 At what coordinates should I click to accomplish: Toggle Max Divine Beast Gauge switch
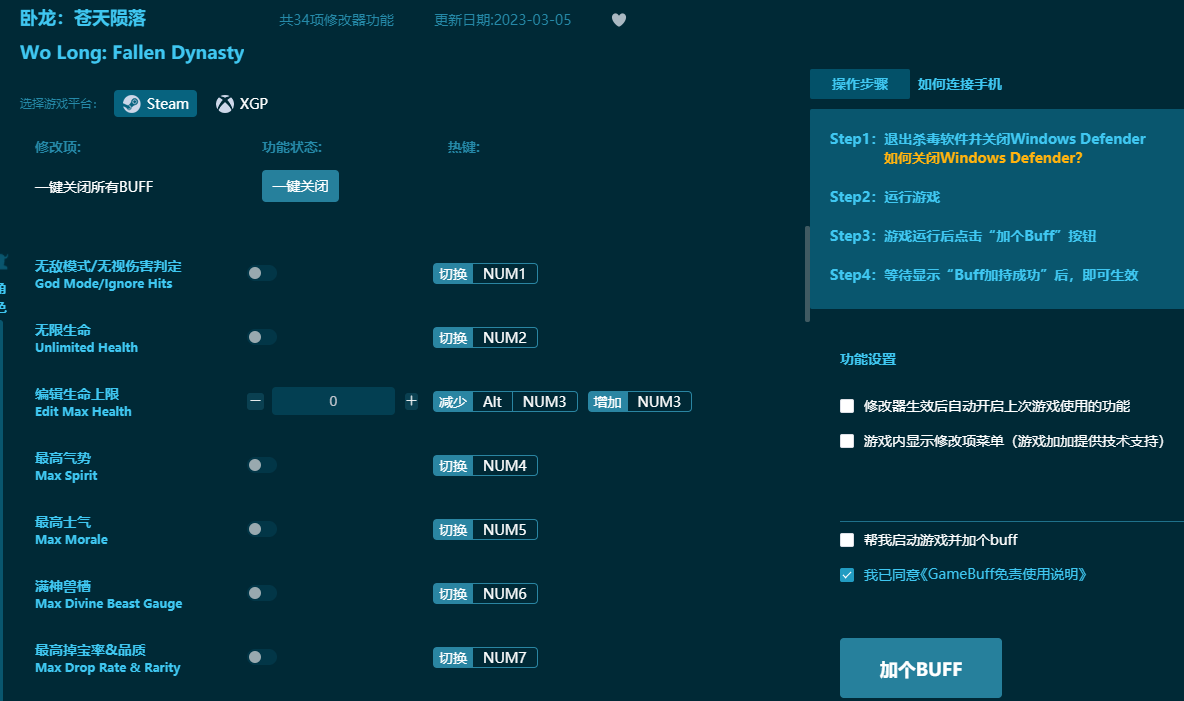(x=262, y=593)
